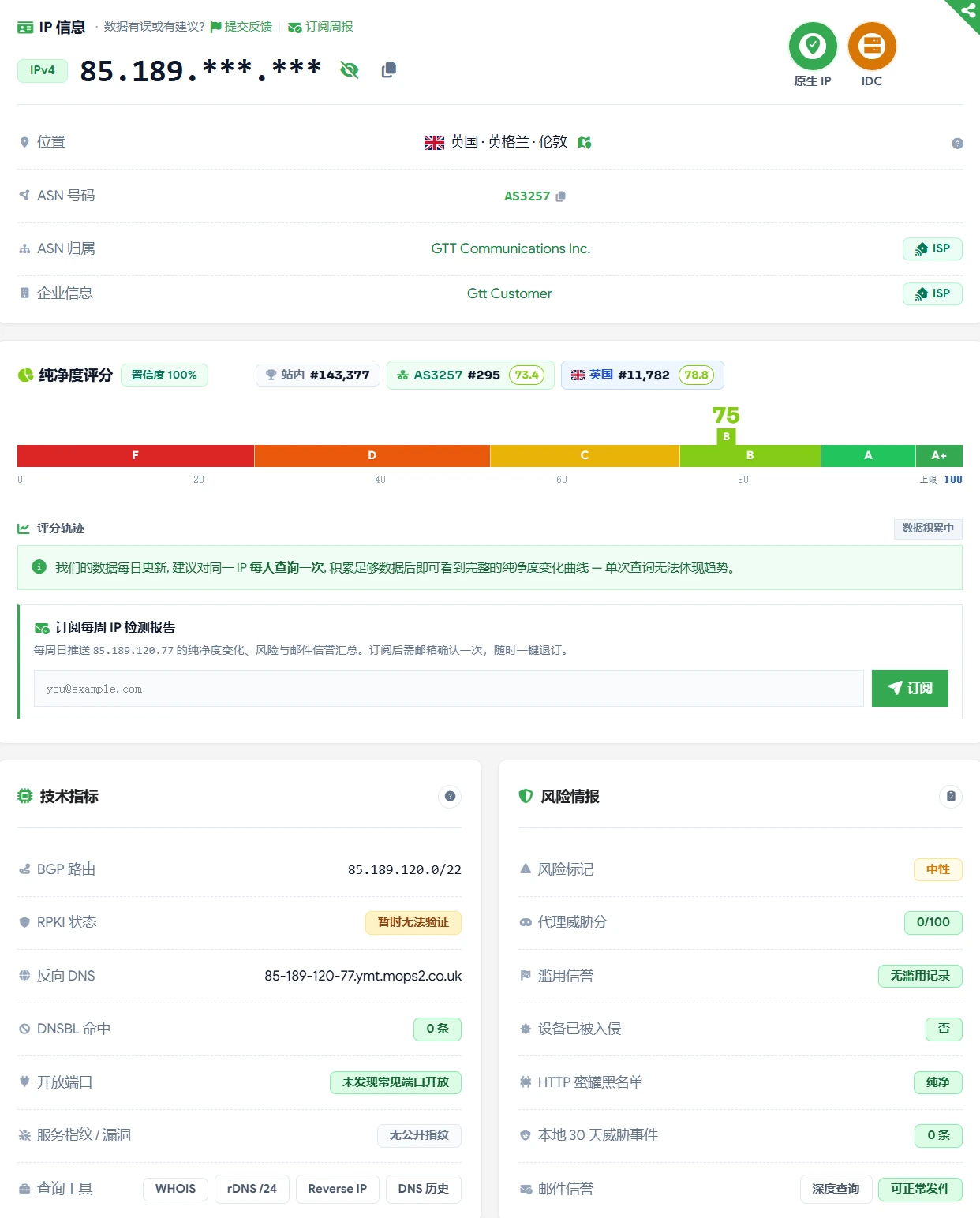Viewport: 980px width, 1218px height.
Task: Toggle IP address visibility eye icon
Action: pyautogui.click(x=350, y=70)
